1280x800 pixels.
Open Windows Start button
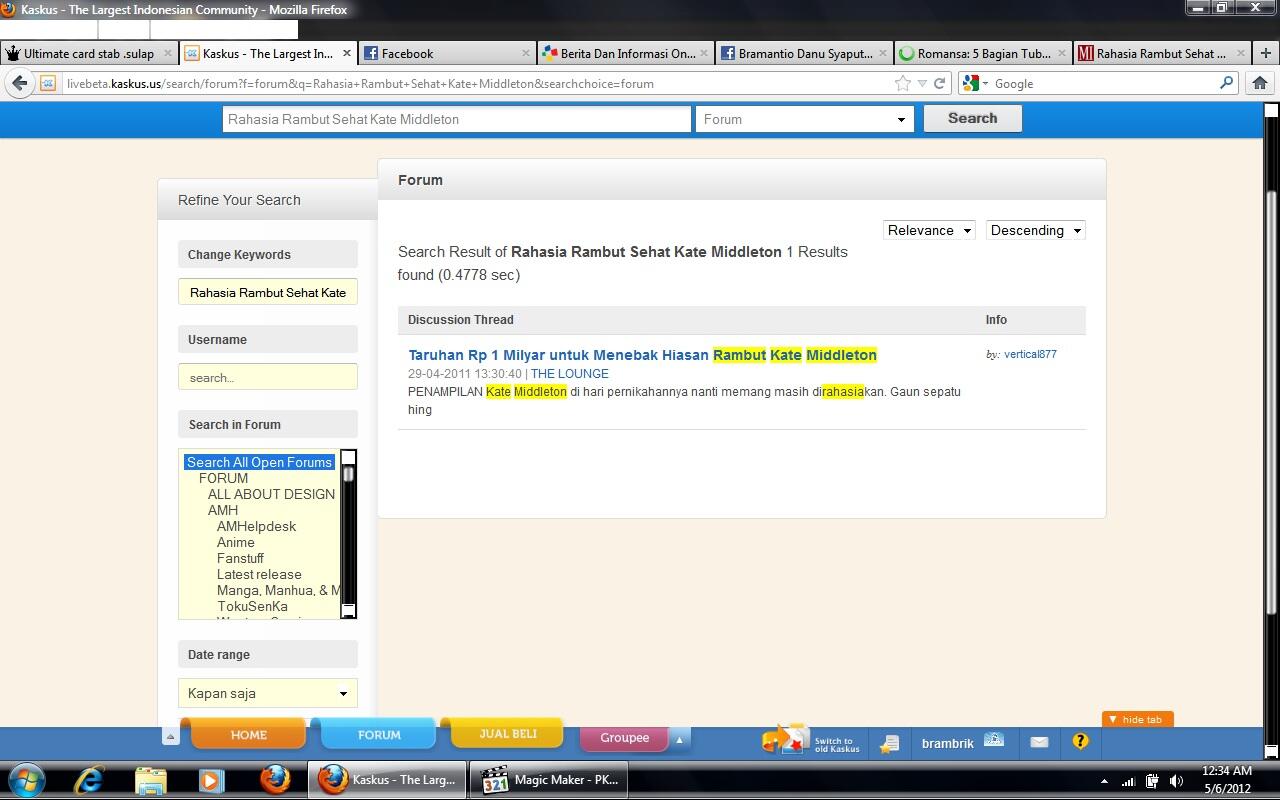tap(27, 780)
